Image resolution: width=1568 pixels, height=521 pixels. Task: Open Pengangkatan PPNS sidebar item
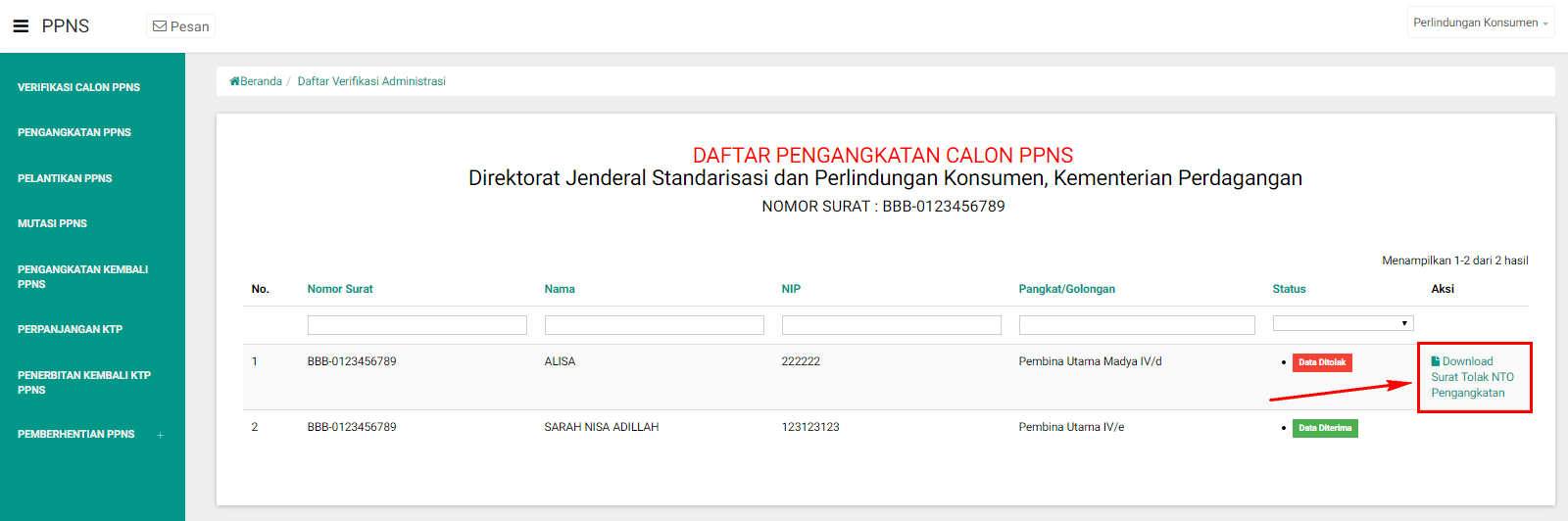tap(74, 132)
